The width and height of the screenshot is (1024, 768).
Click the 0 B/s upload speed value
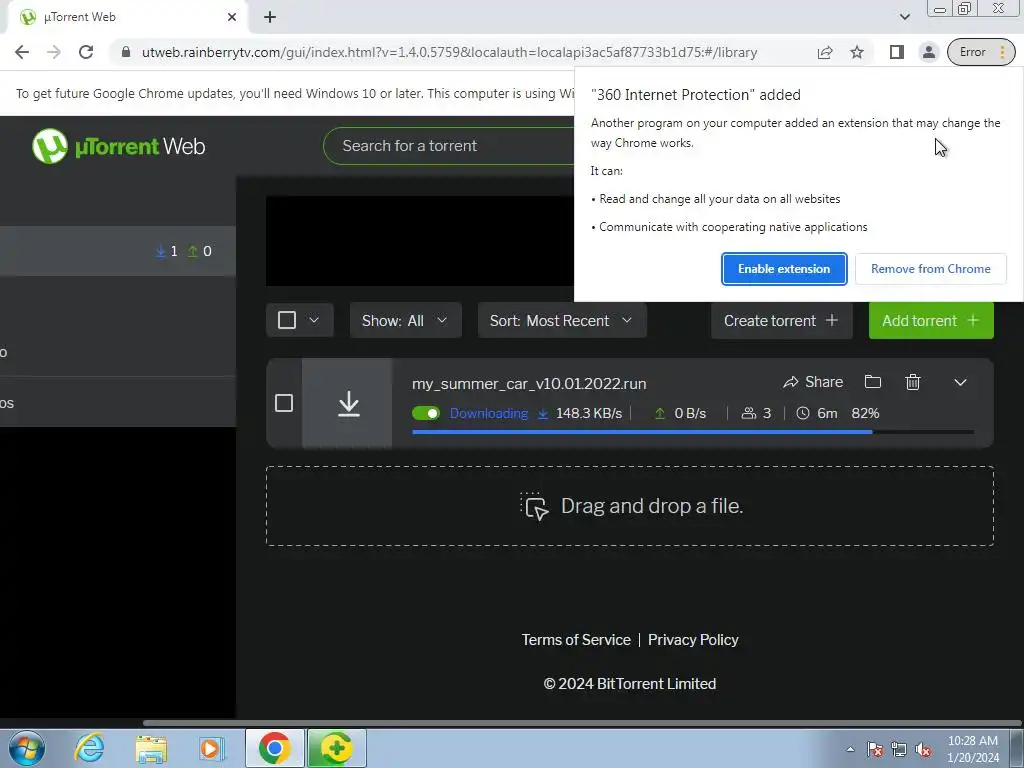tap(690, 413)
